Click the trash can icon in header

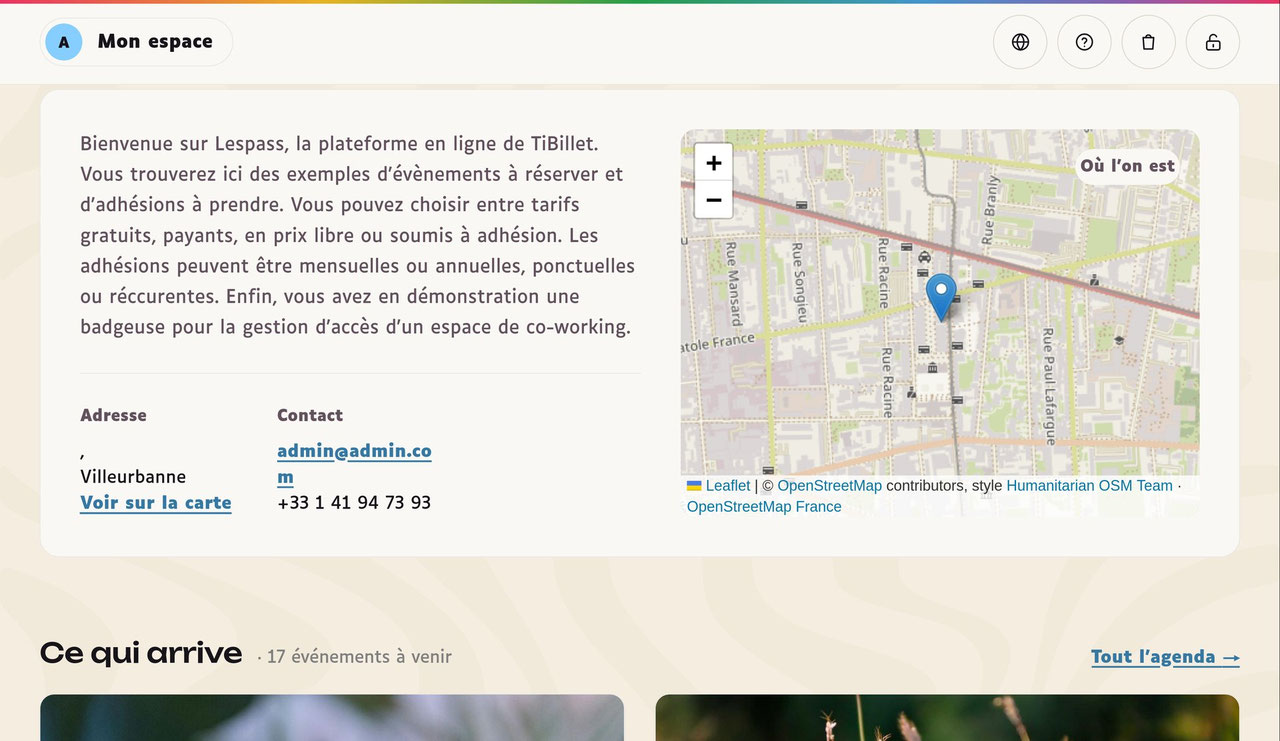coord(1148,42)
